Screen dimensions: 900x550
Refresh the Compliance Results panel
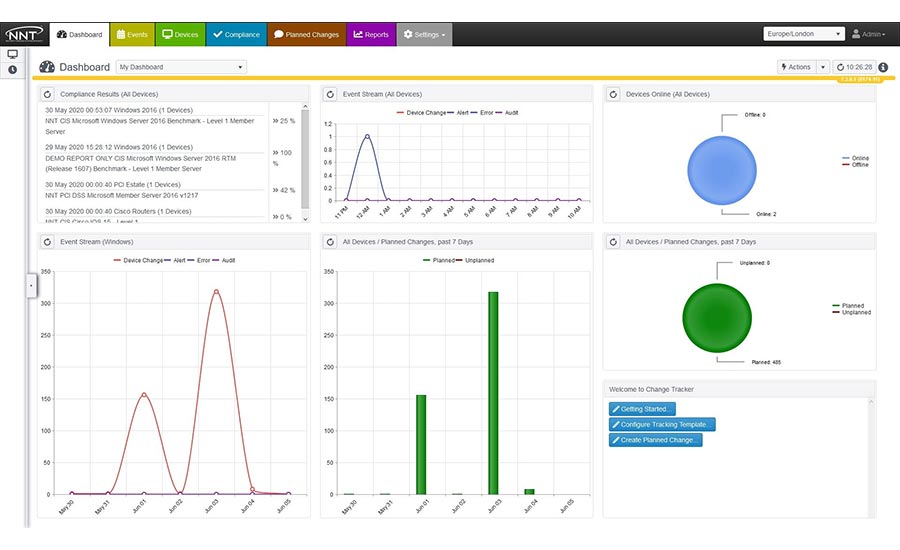click(47, 94)
